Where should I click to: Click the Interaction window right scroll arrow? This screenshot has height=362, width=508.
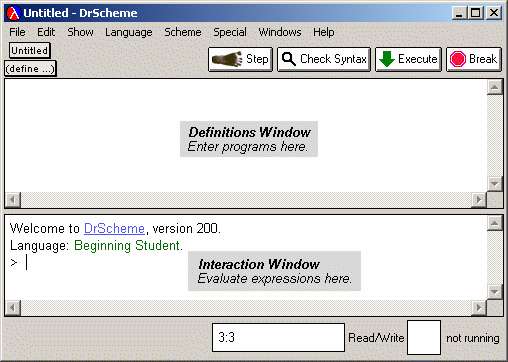click(479, 307)
